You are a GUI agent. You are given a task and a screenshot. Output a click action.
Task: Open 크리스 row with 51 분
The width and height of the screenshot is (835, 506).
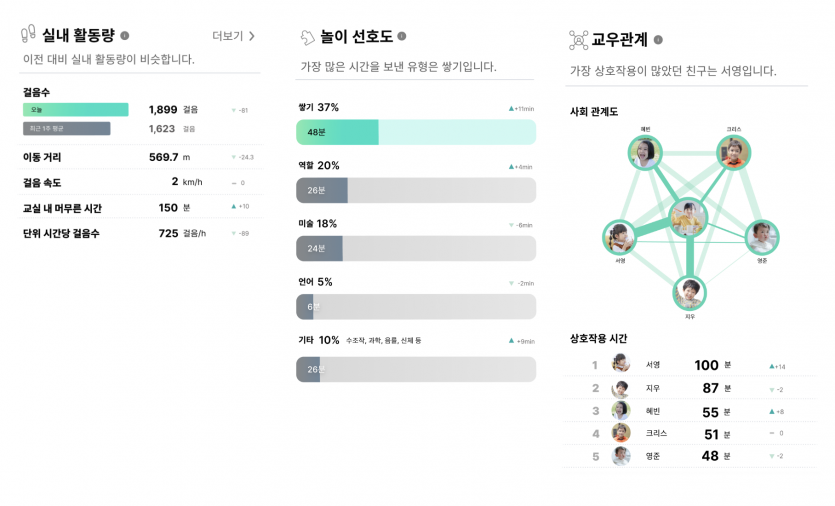(689, 434)
